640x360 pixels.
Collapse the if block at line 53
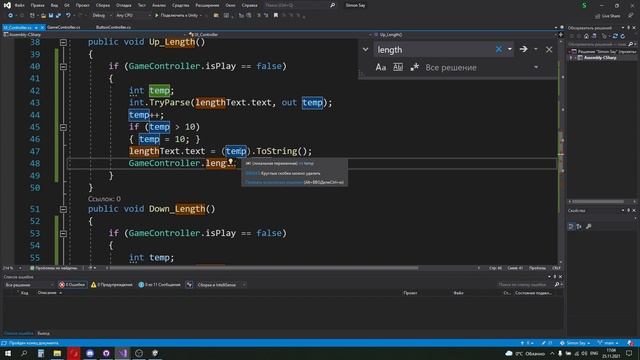63,233
